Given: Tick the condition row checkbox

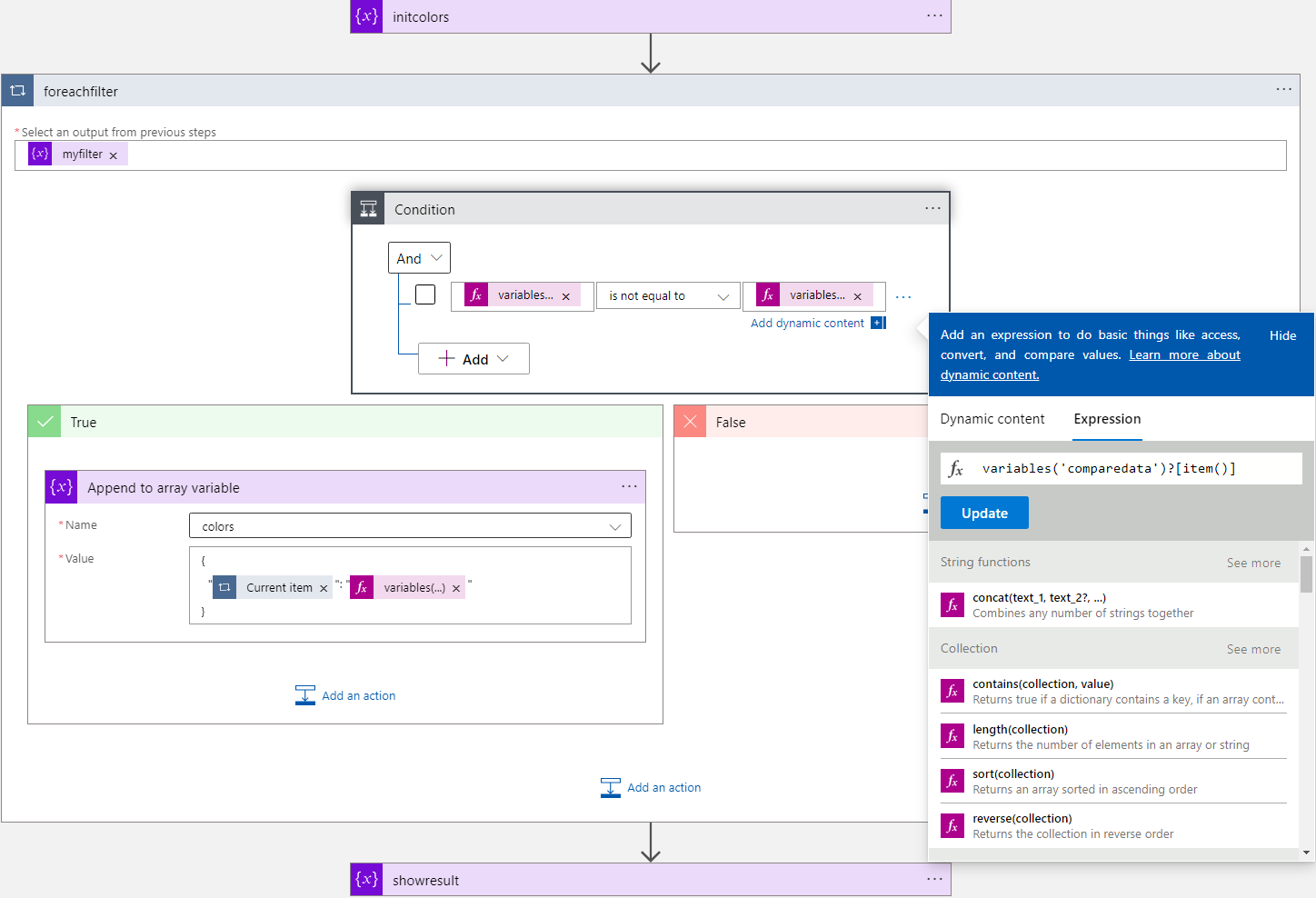Looking at the screenshot, I should 425,294.
